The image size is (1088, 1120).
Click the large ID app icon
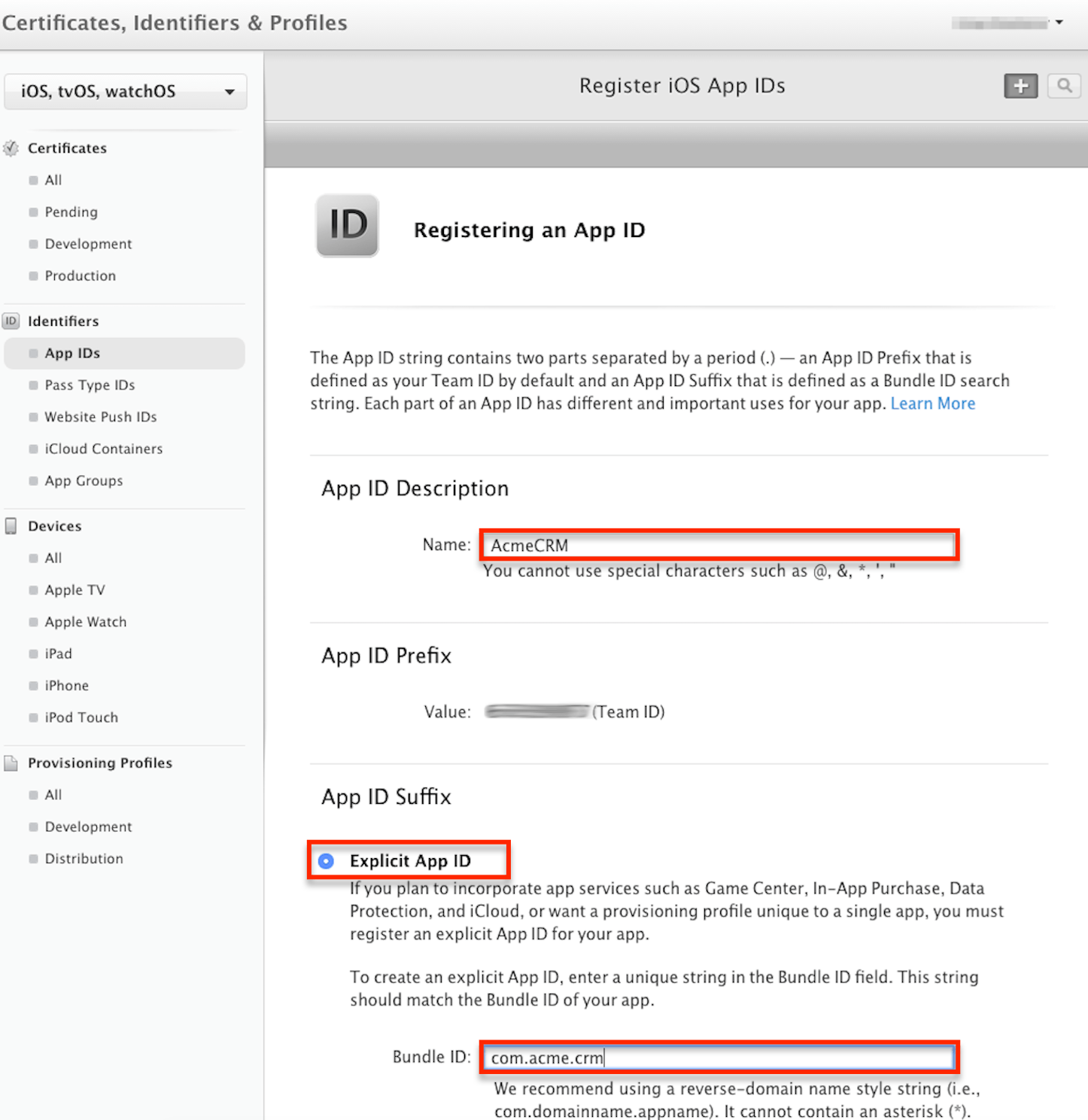[347, 226]
